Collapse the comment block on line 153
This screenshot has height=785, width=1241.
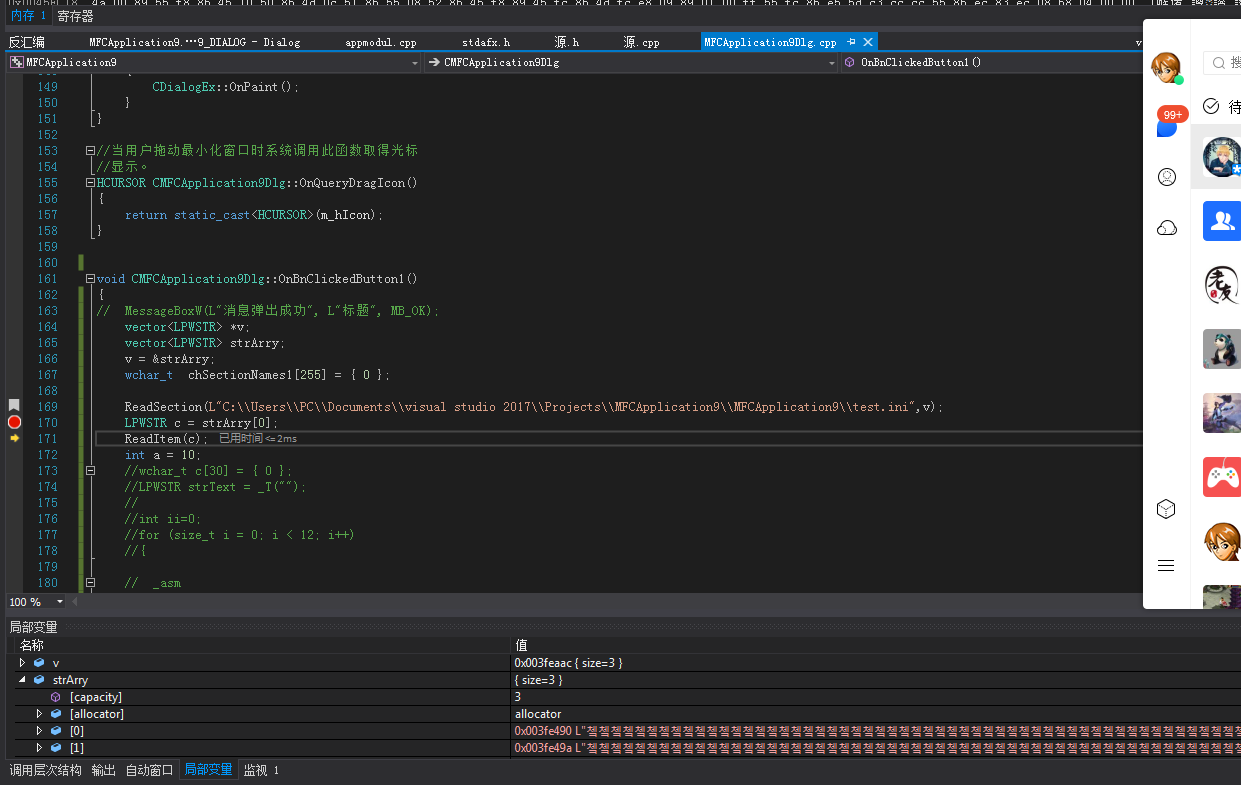tap(90, 151)
